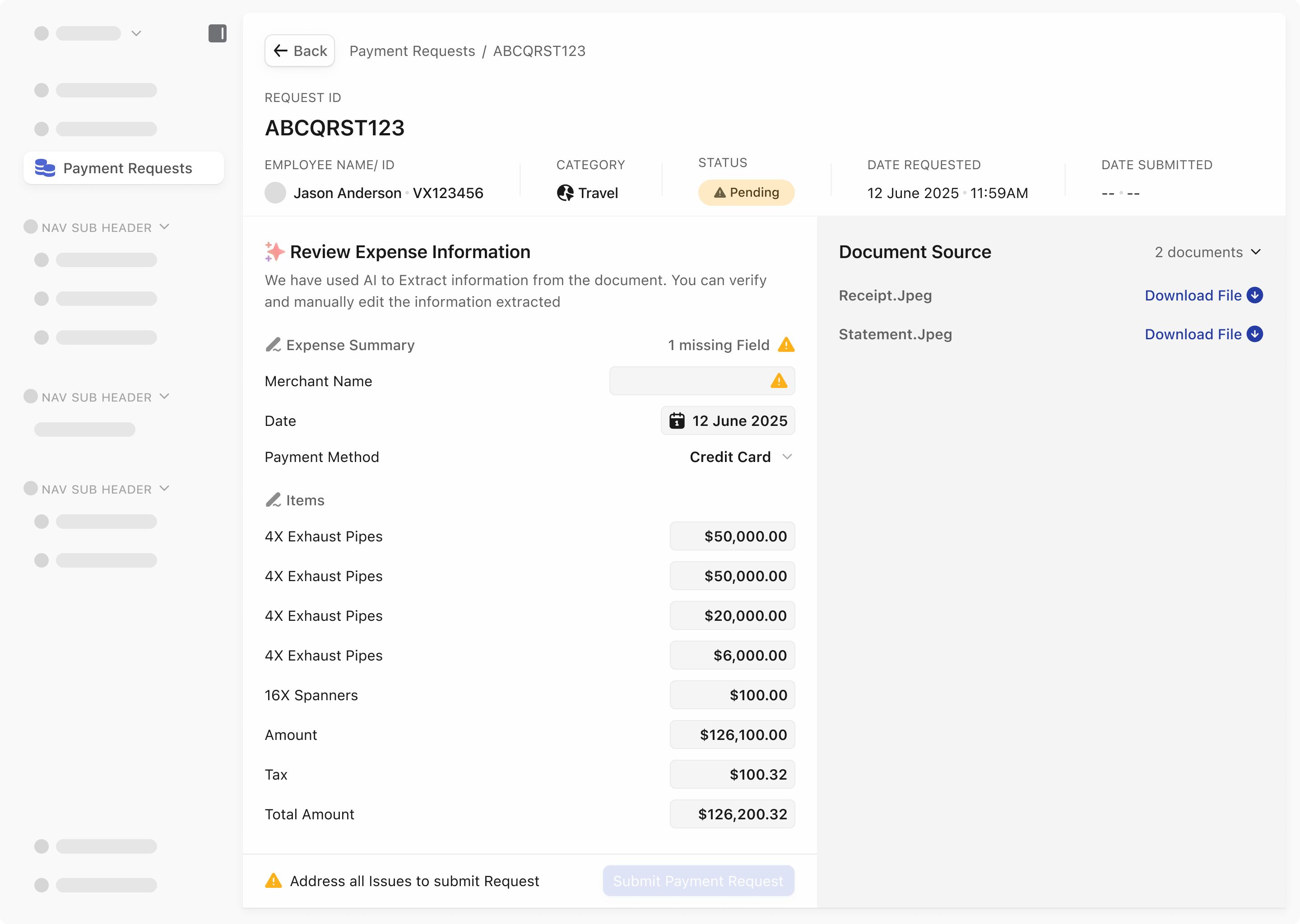Click the Payment Requests coins icon

pos(45,168)
